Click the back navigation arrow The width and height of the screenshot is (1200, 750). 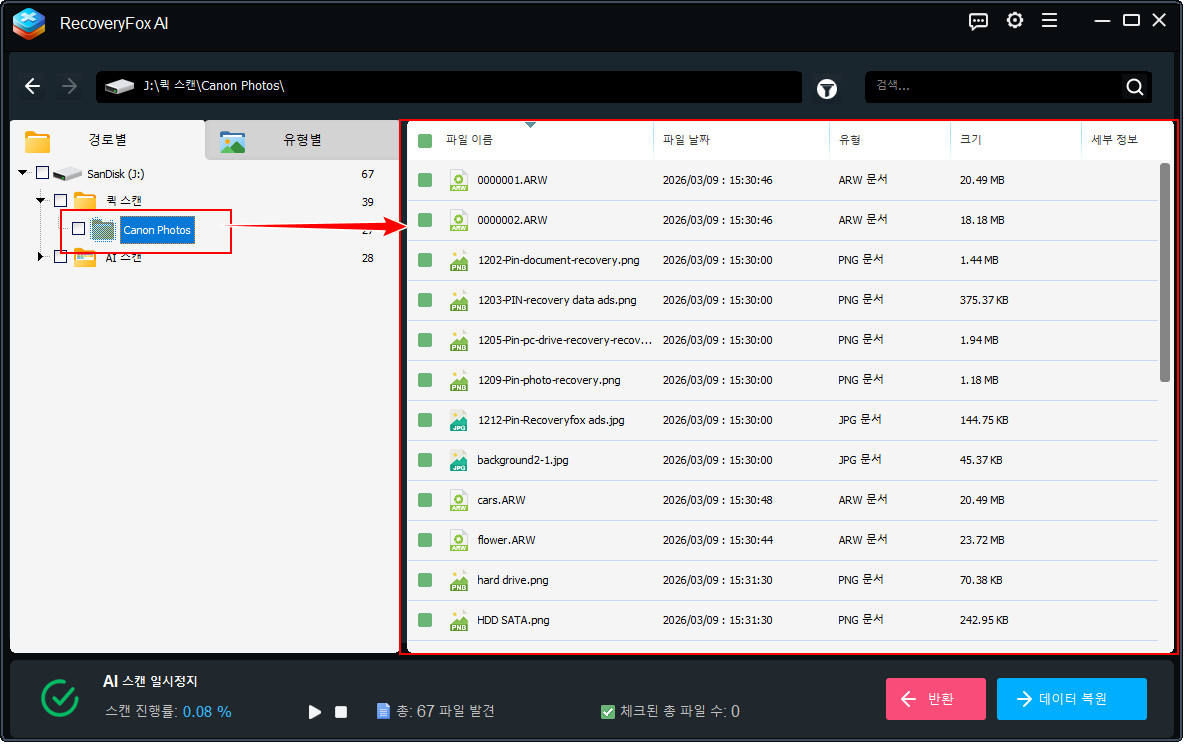[x=32, y=86]
